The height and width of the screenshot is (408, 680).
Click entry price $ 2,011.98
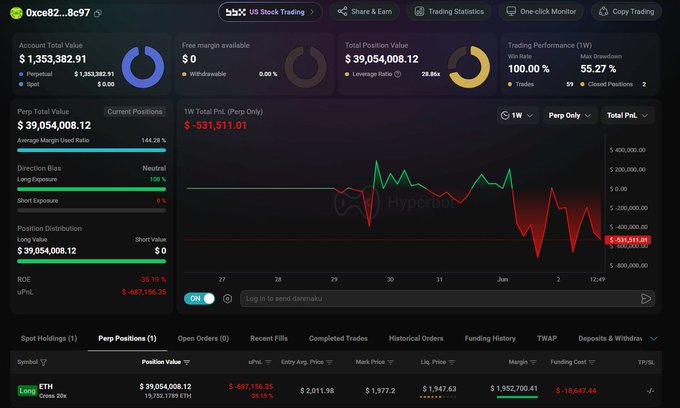coord(317,391)
